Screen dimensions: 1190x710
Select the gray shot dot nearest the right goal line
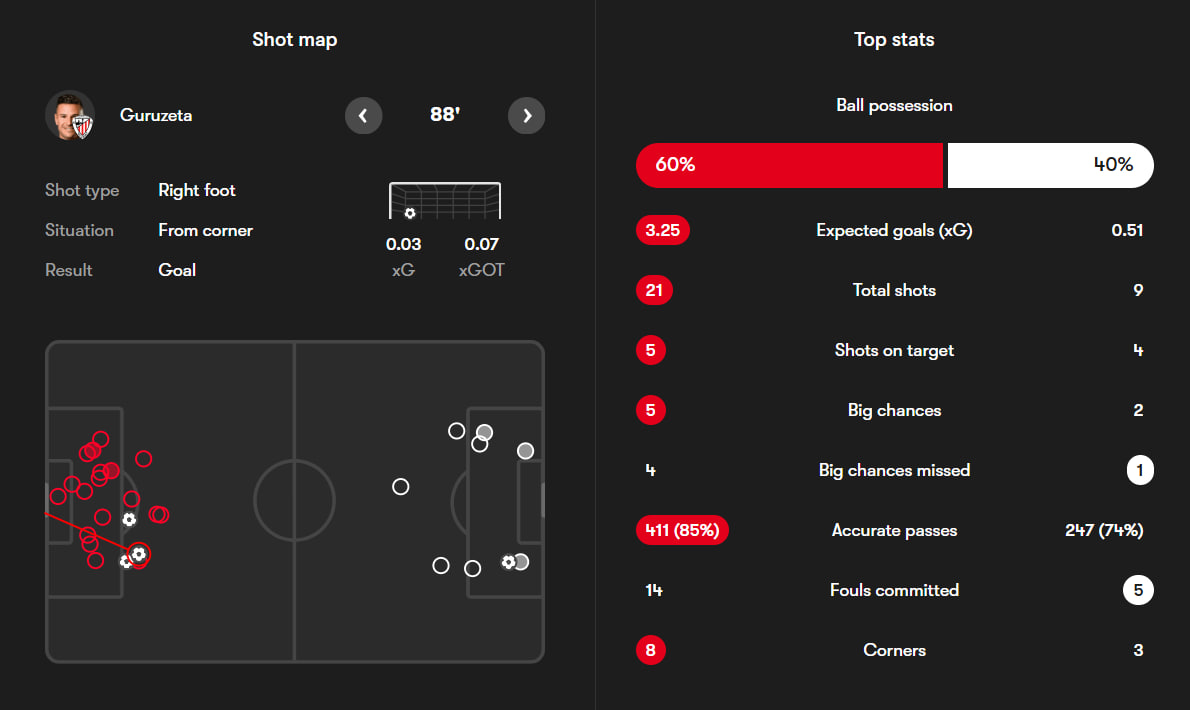coord(525,451)
